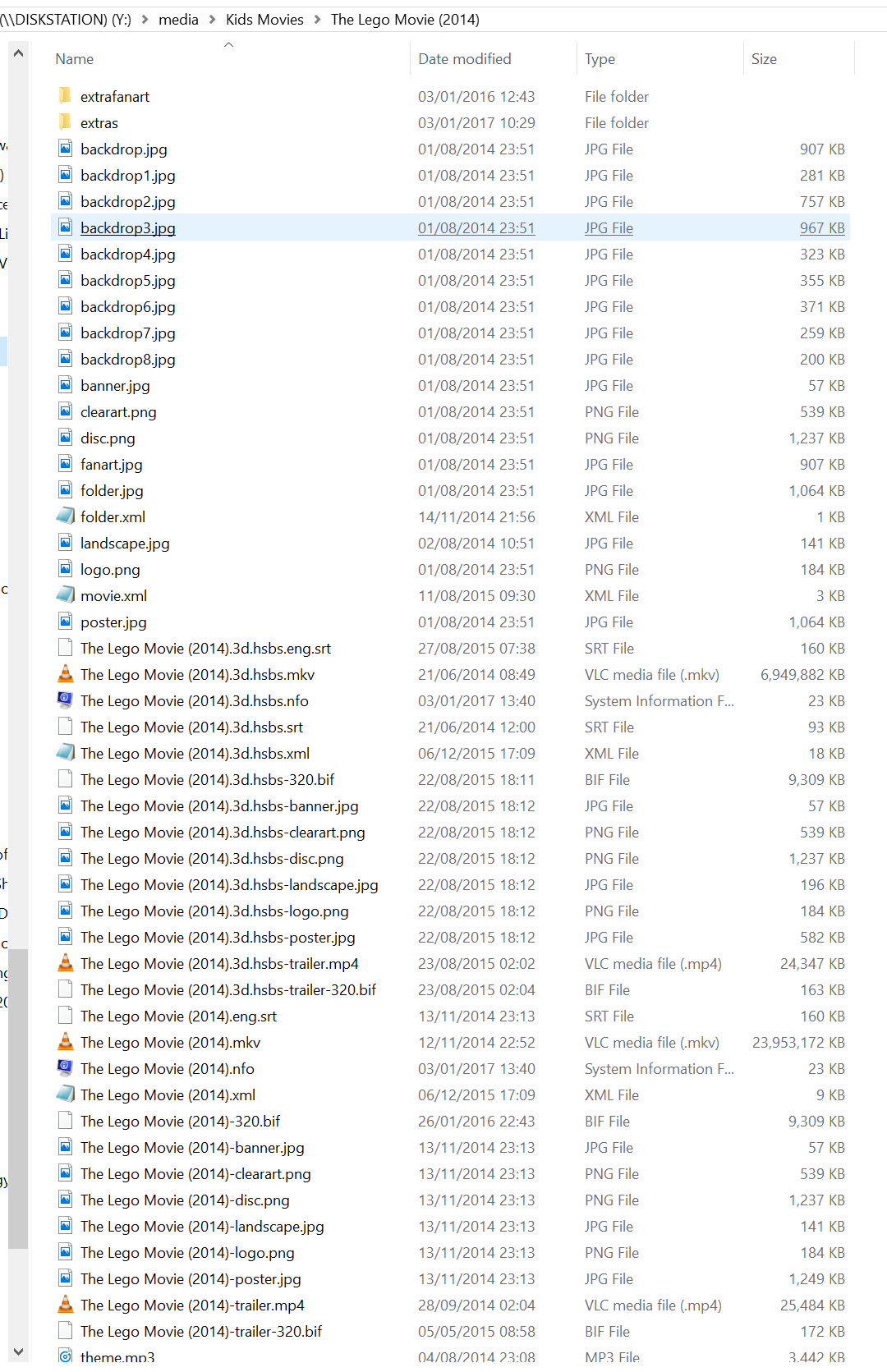Click VLC icon of The Lego Movie (2014)-trailer.mp4

66,1305
